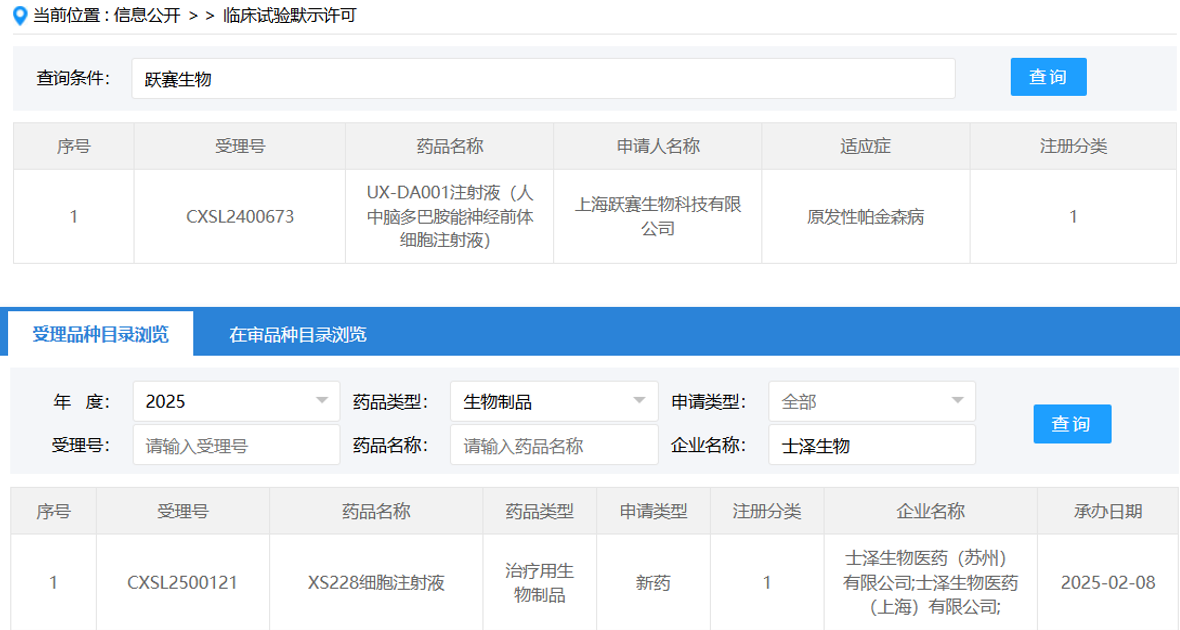1180x630 pixels.
Task: Focus the 查询条件 search field
Action: click(x=543, y=79)
